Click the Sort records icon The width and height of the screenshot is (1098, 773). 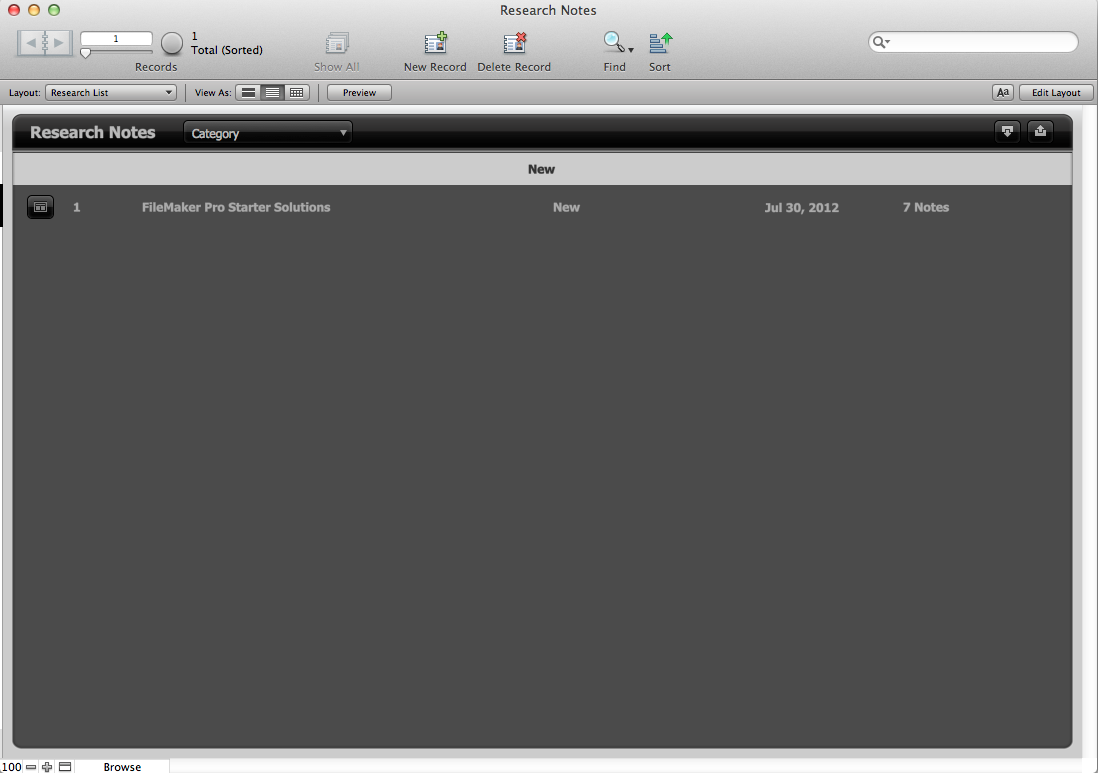point(660,45)
